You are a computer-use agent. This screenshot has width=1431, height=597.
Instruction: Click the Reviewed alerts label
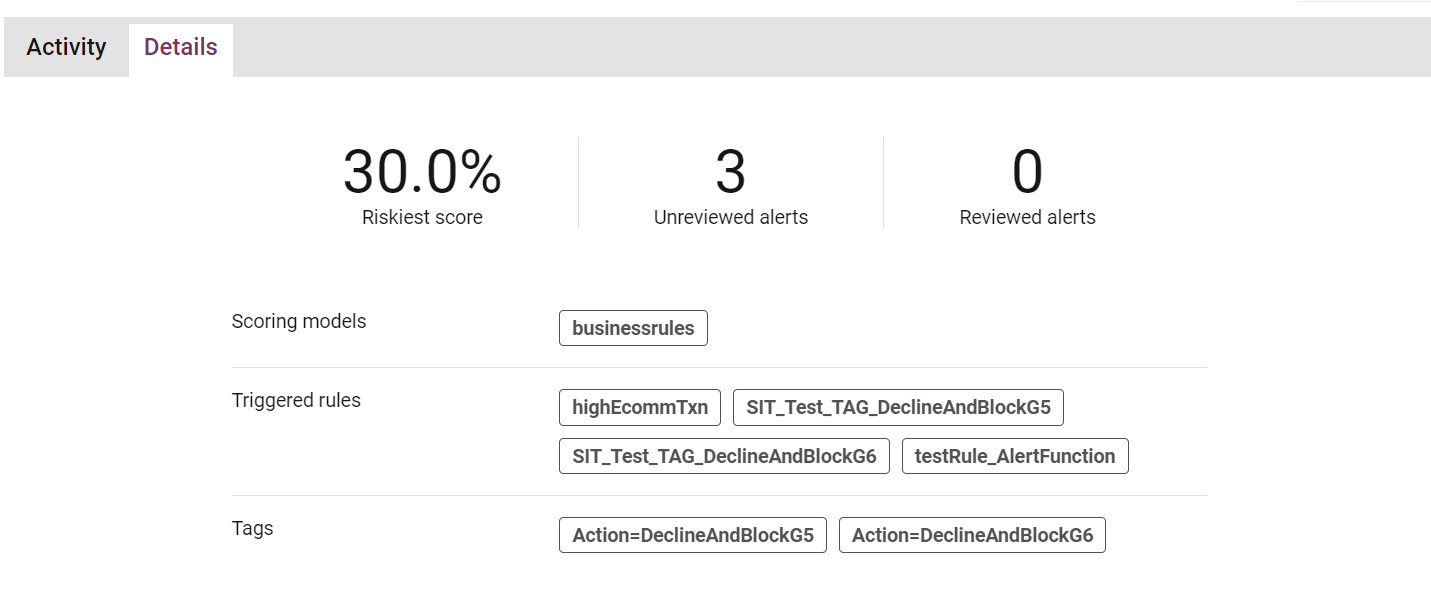[x=1027, y=217]
